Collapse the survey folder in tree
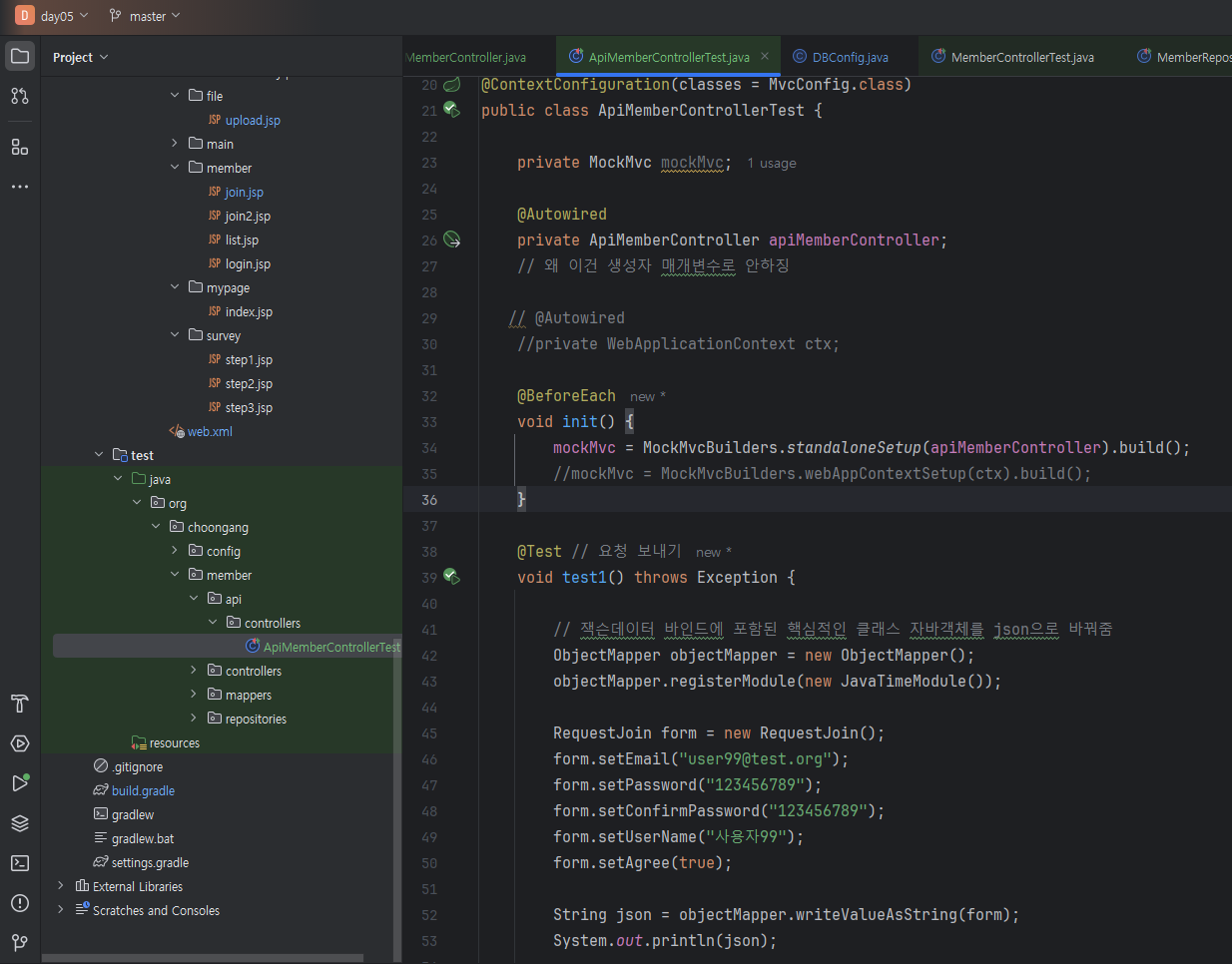Screen dimensions: 1232x964 175,335
